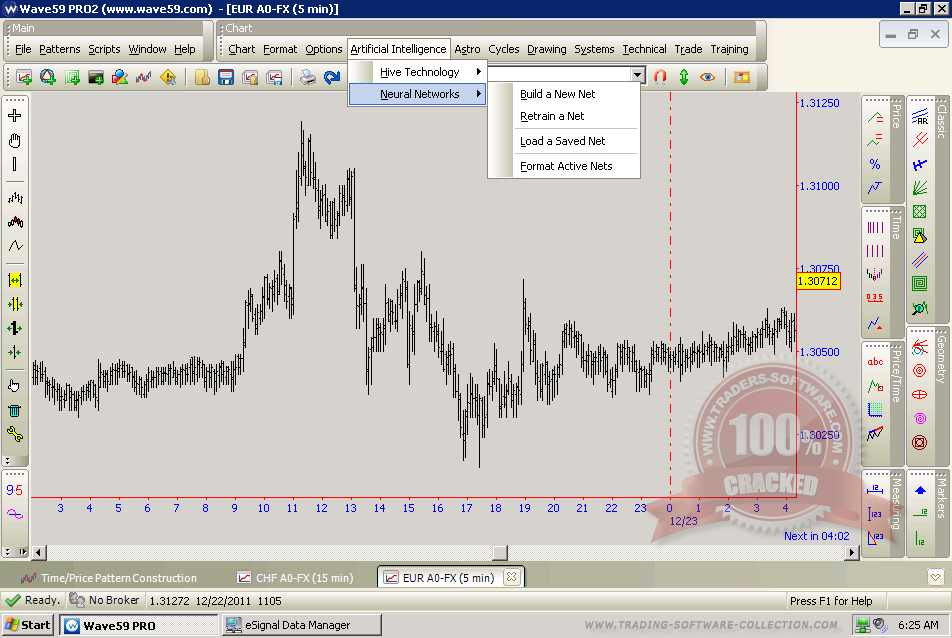Expand the left toolbar overflow chevron
The width and height of the screenshot is (952, 638).
[x=8, y=461]
